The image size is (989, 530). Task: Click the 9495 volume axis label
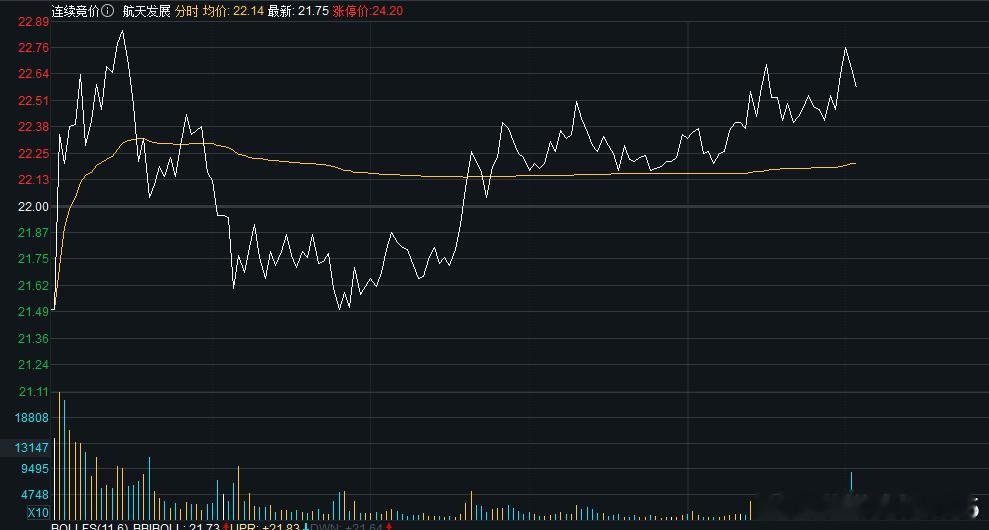coord(37,469)
